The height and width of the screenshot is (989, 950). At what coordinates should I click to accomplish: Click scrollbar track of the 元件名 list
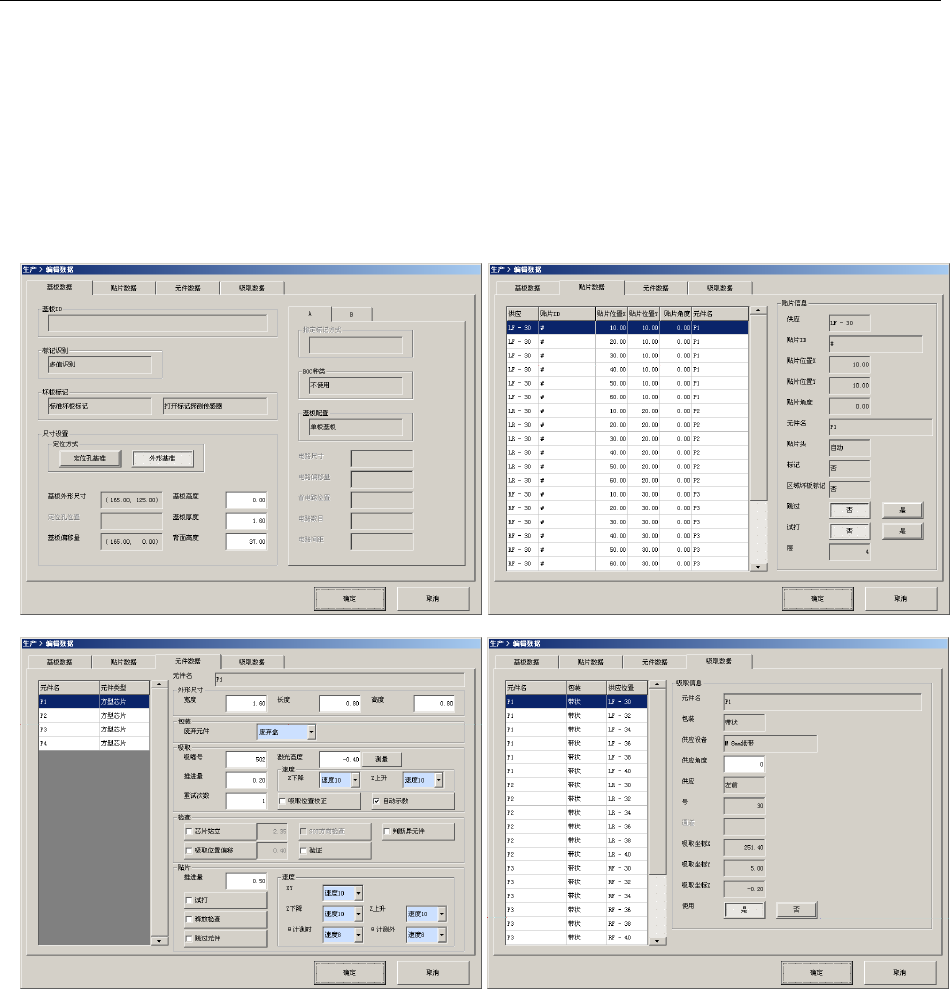tap(160, 812)
